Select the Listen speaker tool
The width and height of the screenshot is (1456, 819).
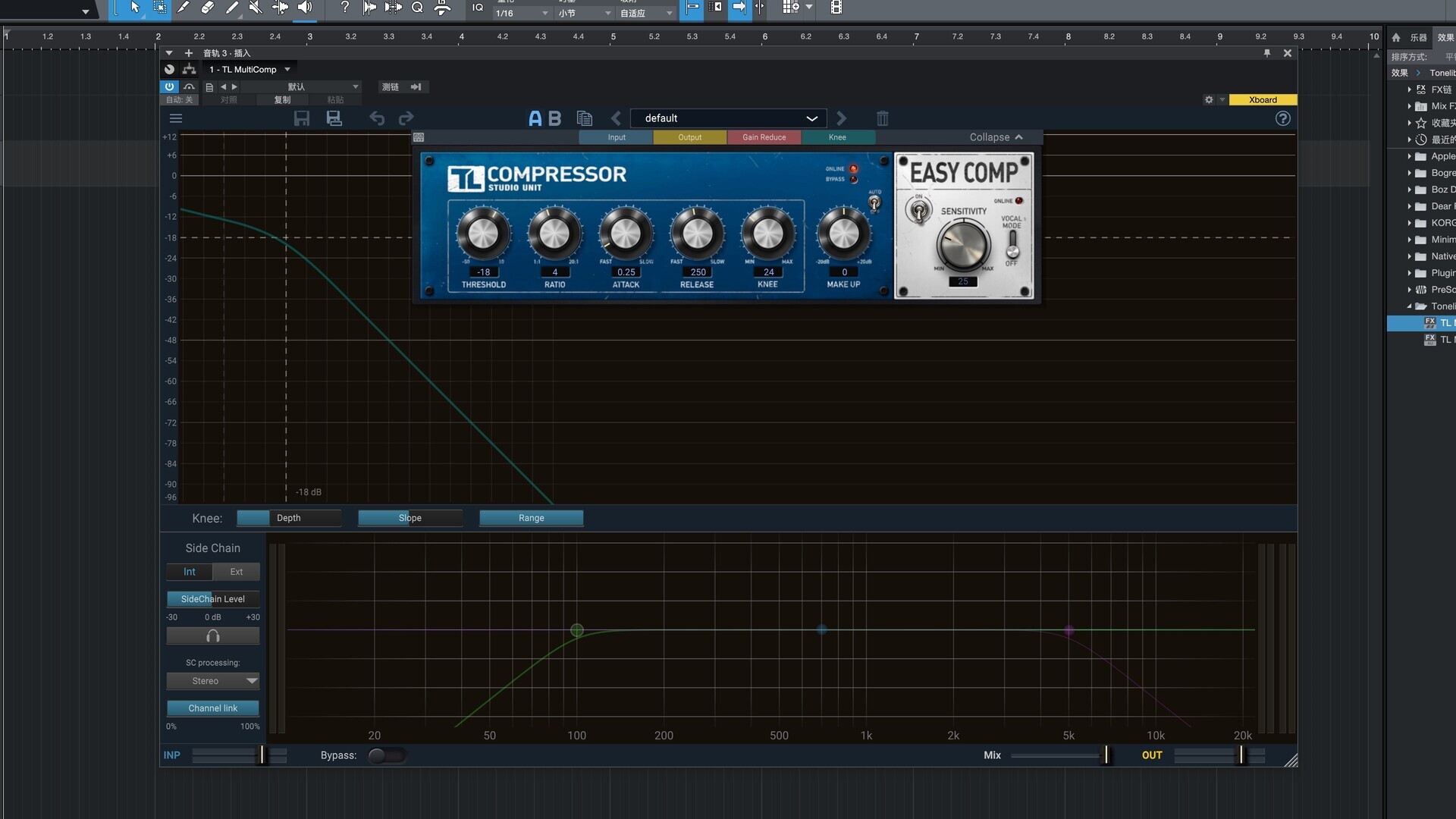(304, 8)
